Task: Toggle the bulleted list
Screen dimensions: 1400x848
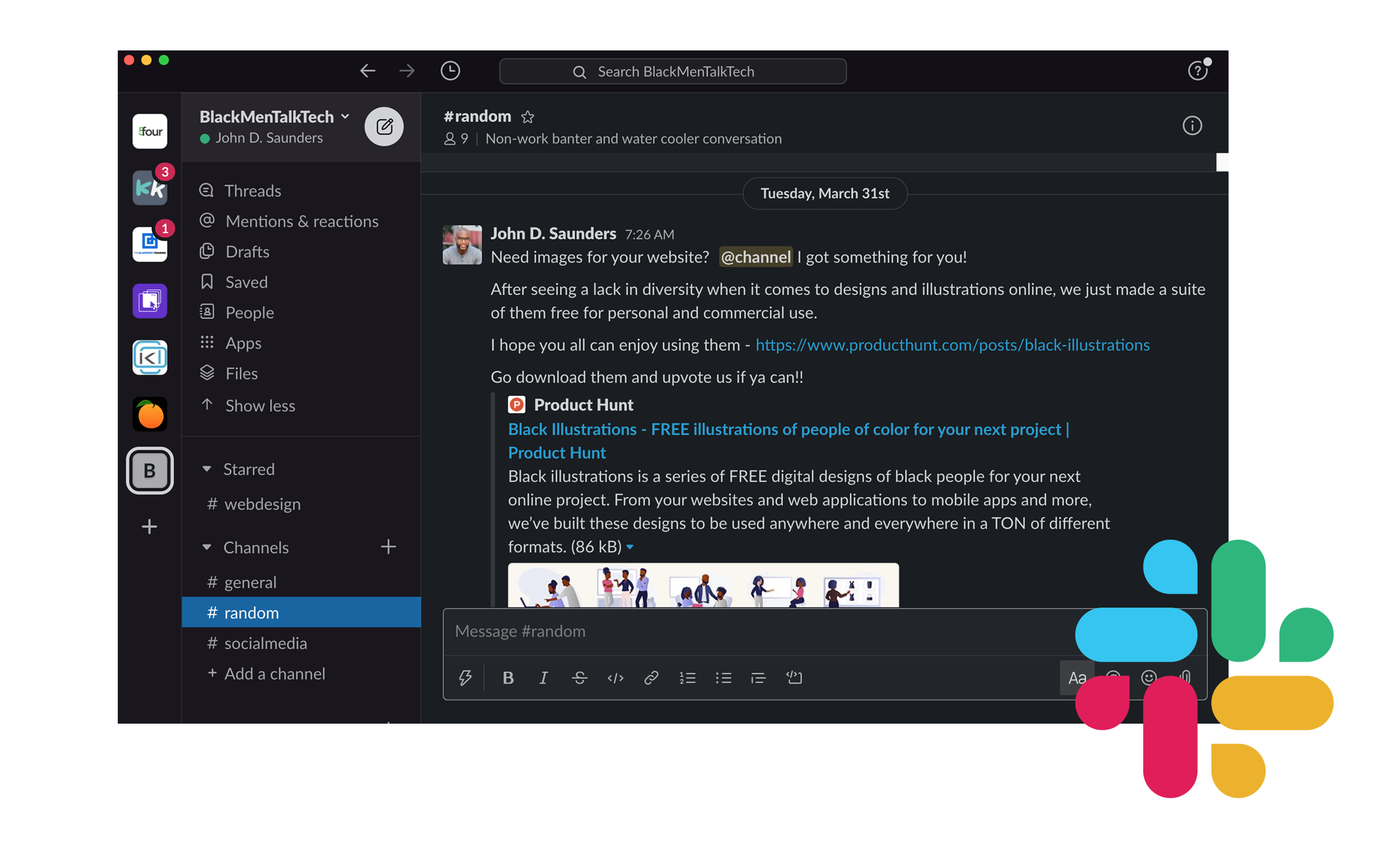Action: click(x=724, y=678)
